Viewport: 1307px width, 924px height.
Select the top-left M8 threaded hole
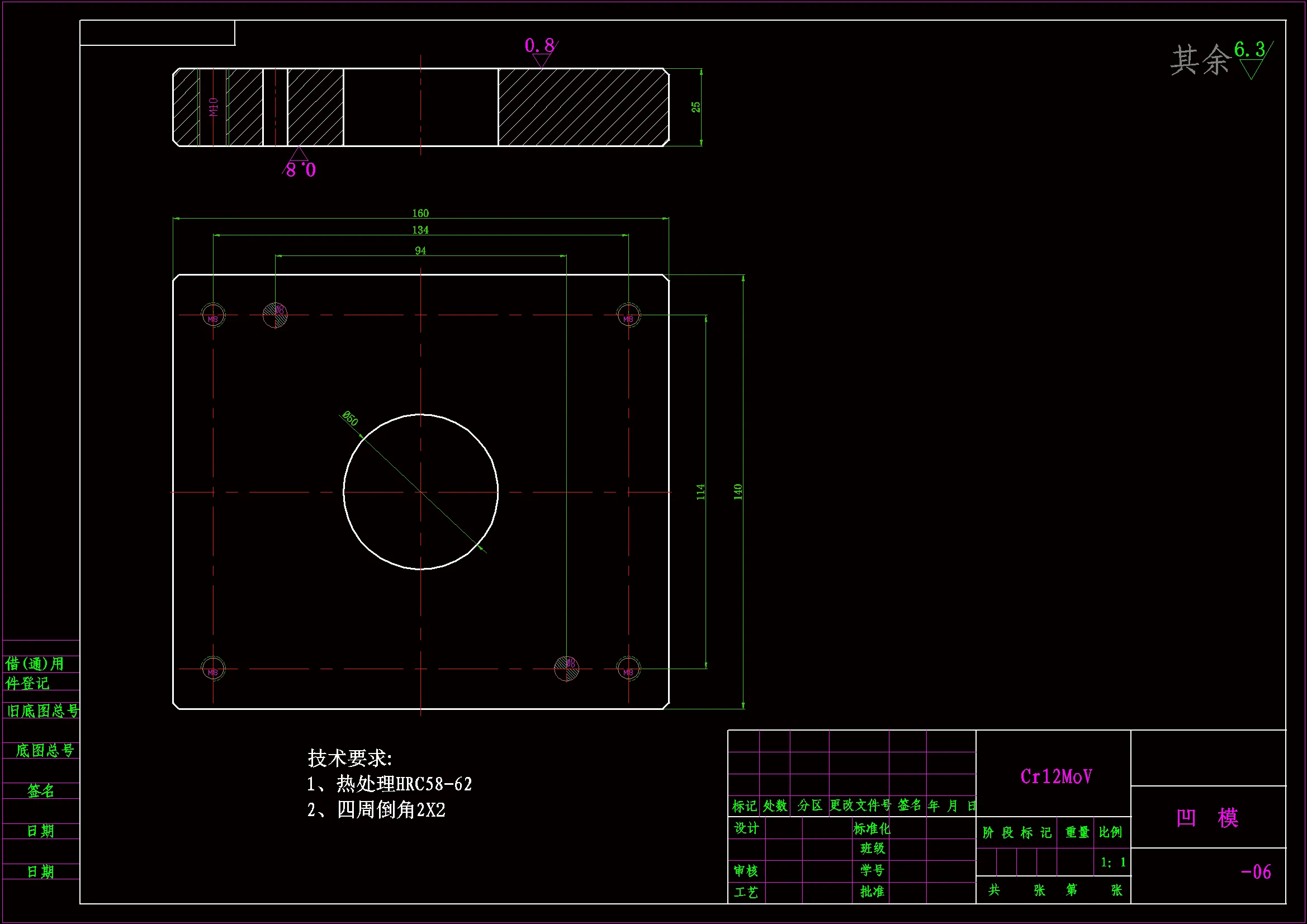[213, 315]
